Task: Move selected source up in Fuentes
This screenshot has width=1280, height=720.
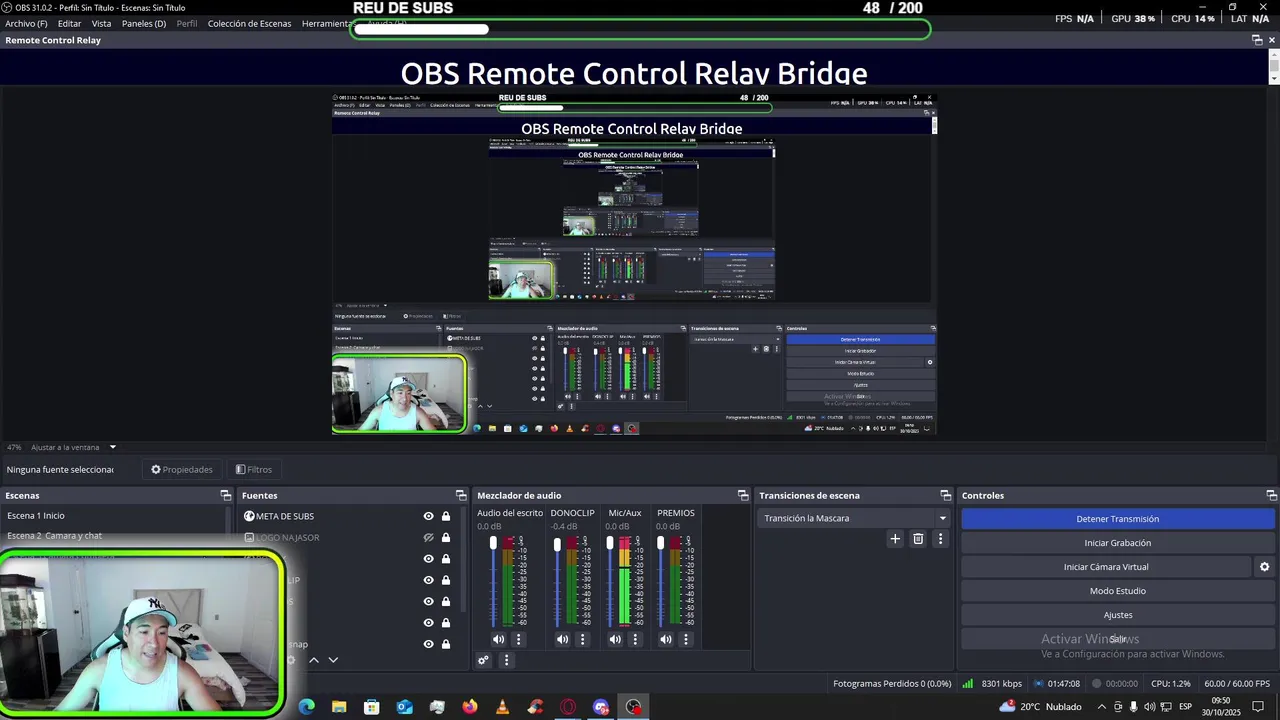Action: (x=314, y=660)
